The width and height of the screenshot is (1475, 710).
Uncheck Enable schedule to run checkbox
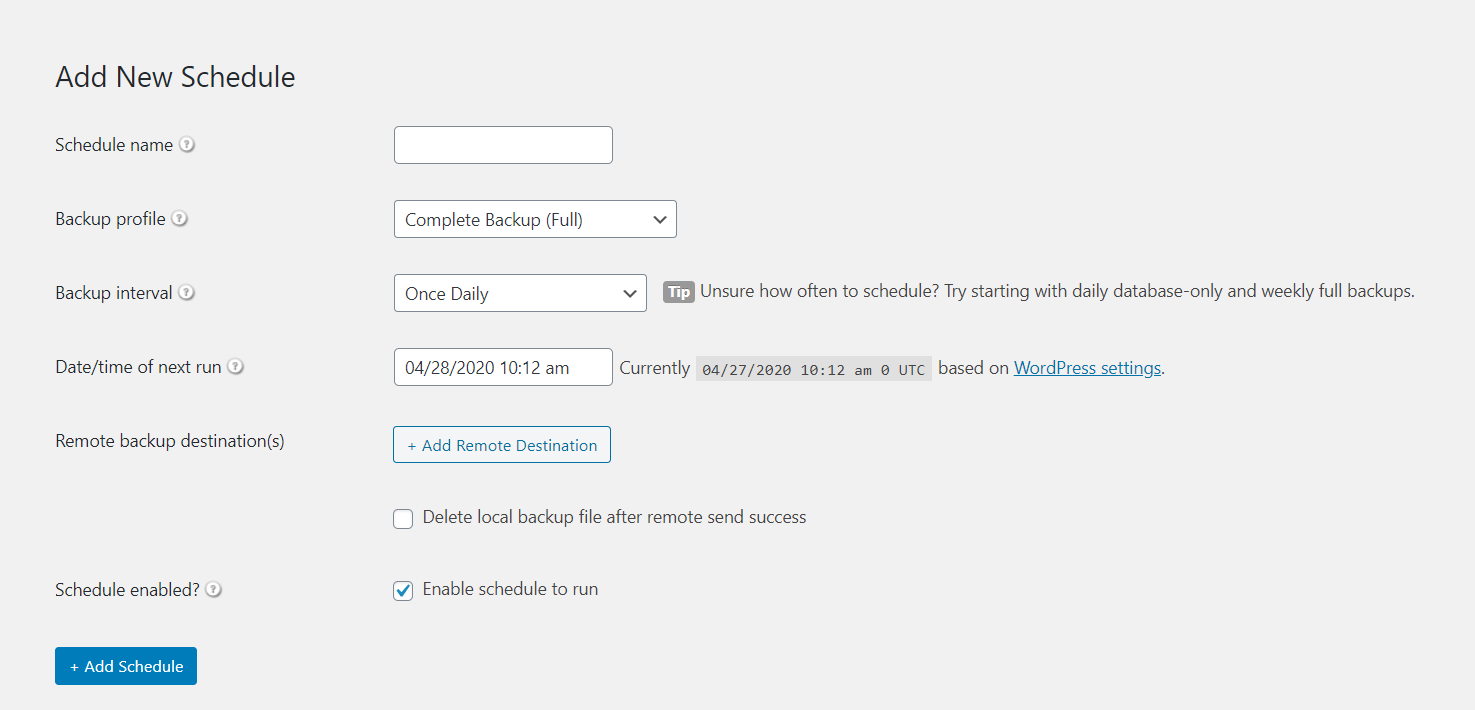pos(403,591)
